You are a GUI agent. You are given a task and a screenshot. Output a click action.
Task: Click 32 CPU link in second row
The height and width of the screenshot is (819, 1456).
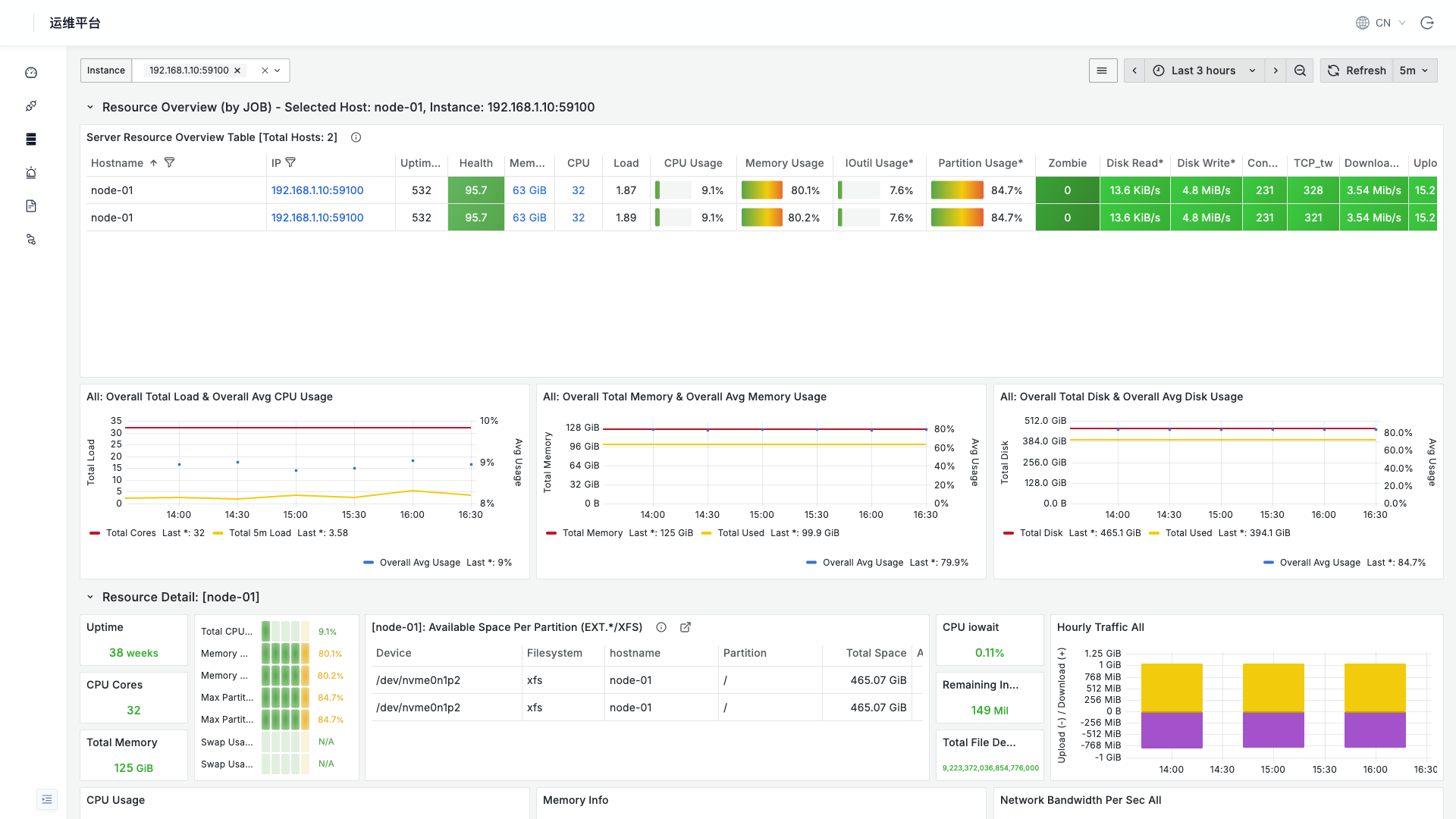coord(579,218)
